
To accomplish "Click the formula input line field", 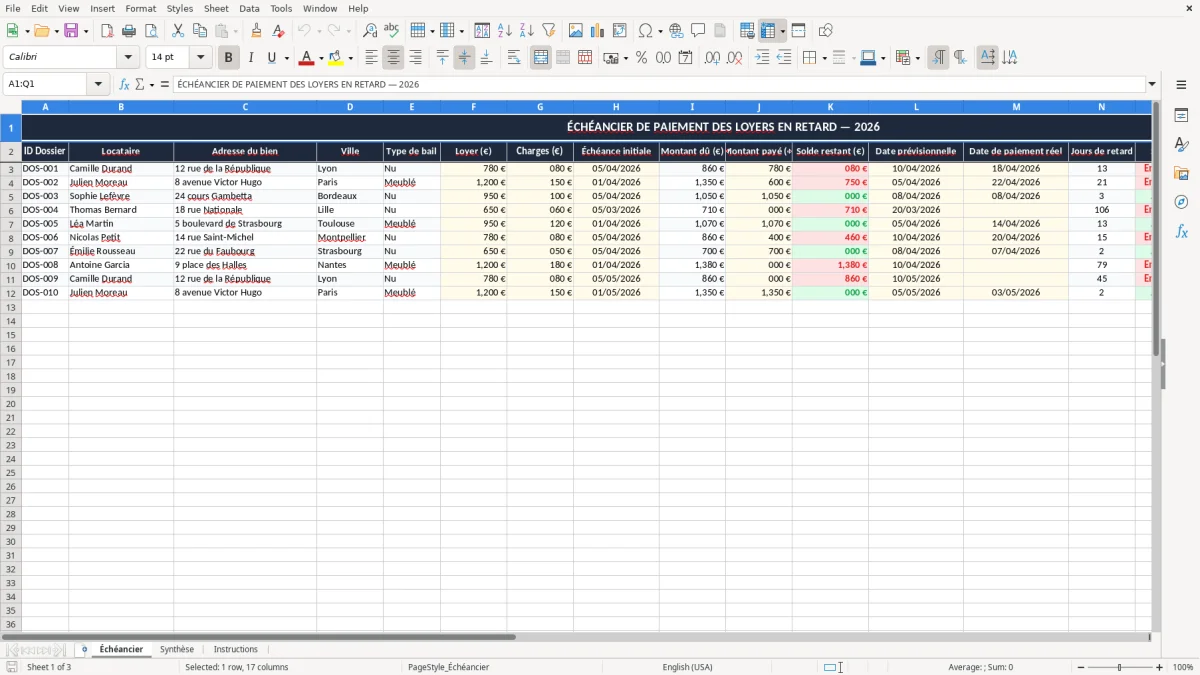I will pyautogui.click(x=659, y=85).
